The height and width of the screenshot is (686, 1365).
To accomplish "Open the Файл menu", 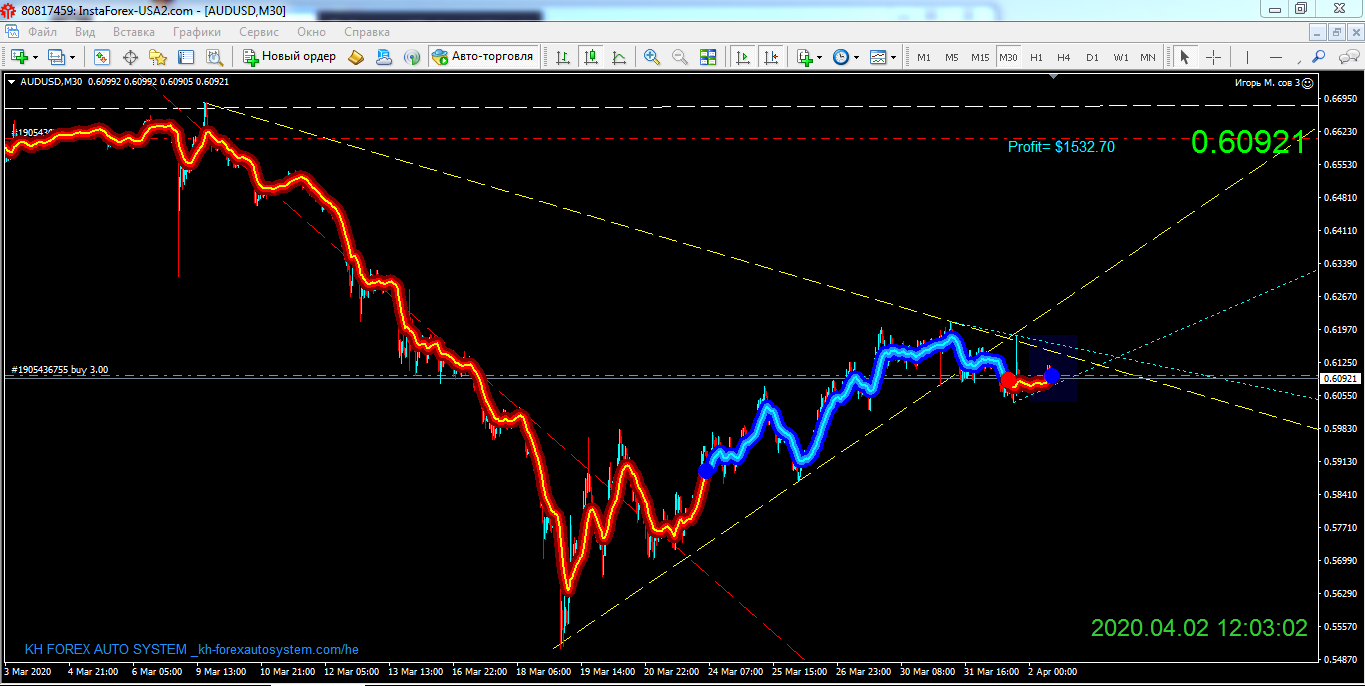I will [42, 32].
